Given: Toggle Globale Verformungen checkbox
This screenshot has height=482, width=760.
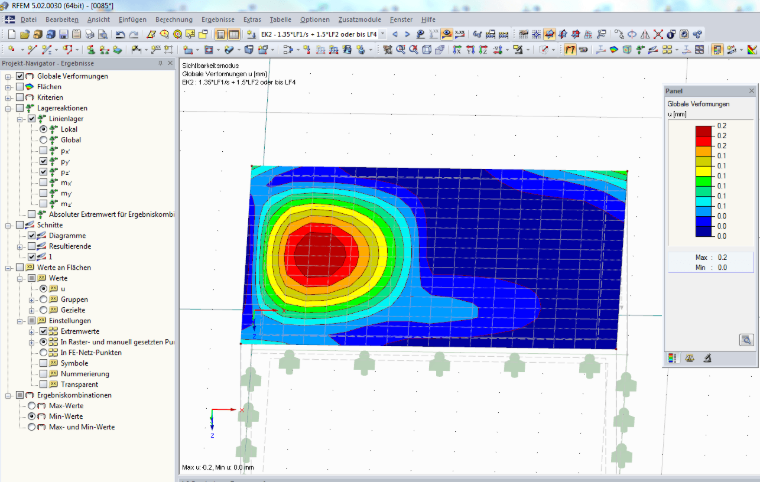Looking at the screenshot, I should pyautogui.click(x=20, y=76).
